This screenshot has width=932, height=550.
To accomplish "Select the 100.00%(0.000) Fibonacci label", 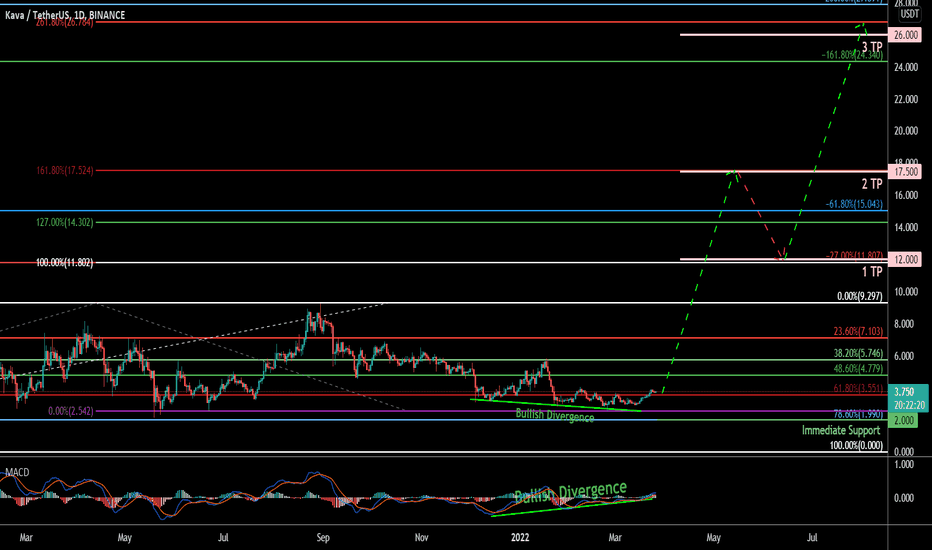I will pyautogui.click(x=856, y=445).
